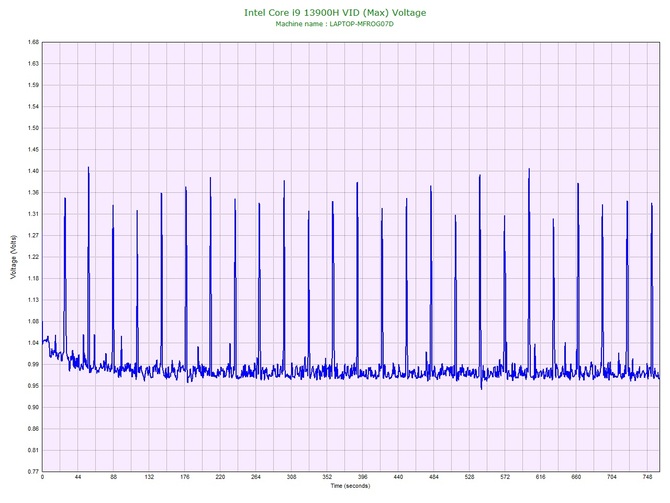Click the 748 seconds tick label
Viewport: 670px width, 503px height.
coord(647,478)
